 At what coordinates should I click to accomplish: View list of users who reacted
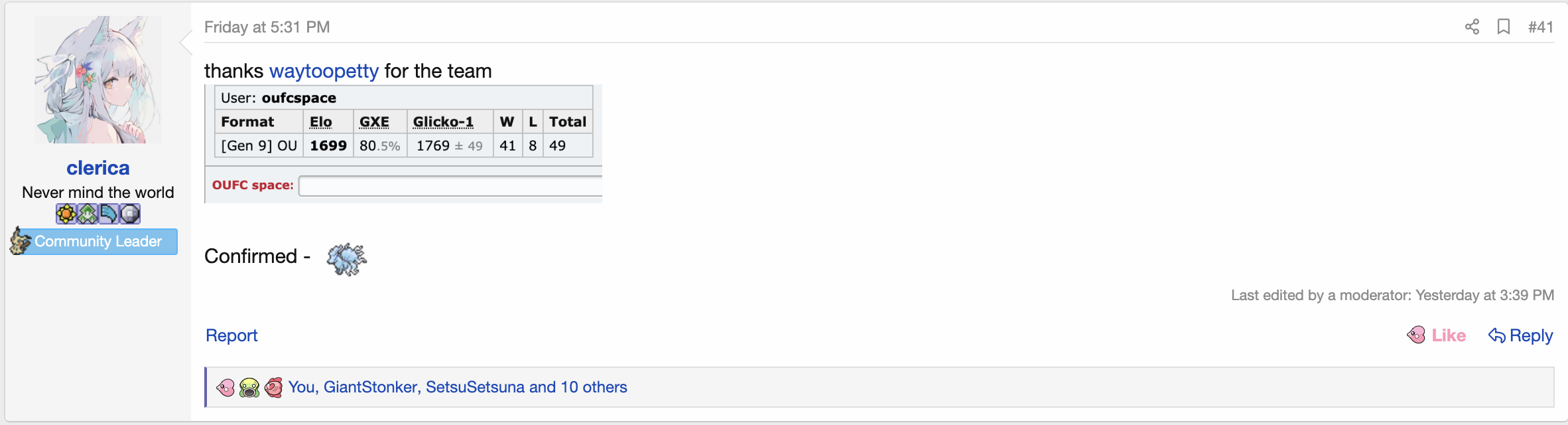click(x=458, y=387)
